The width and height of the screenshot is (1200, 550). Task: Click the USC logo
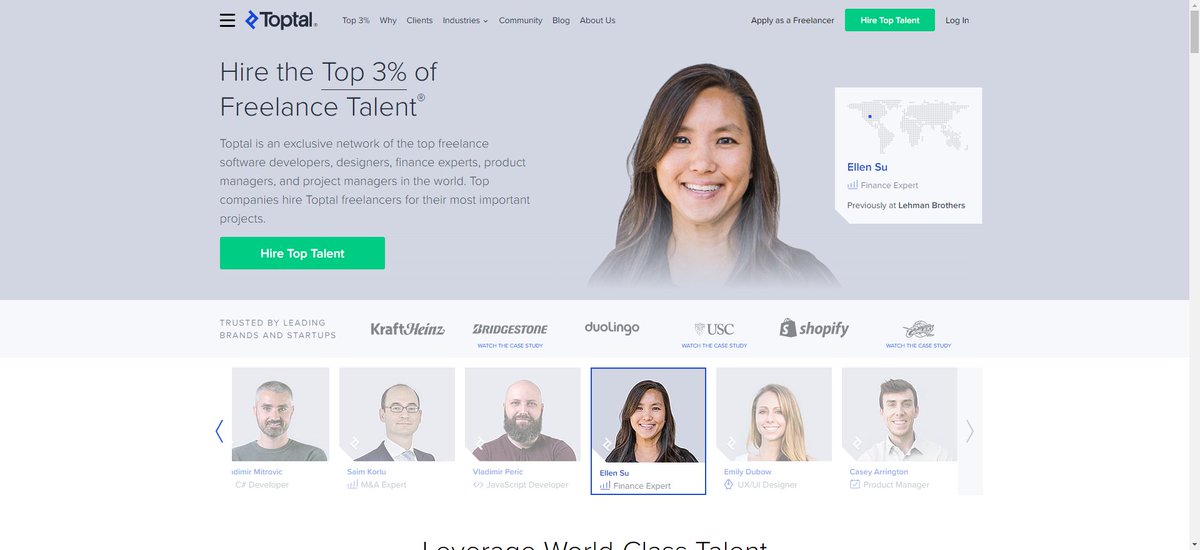(714, 329)
